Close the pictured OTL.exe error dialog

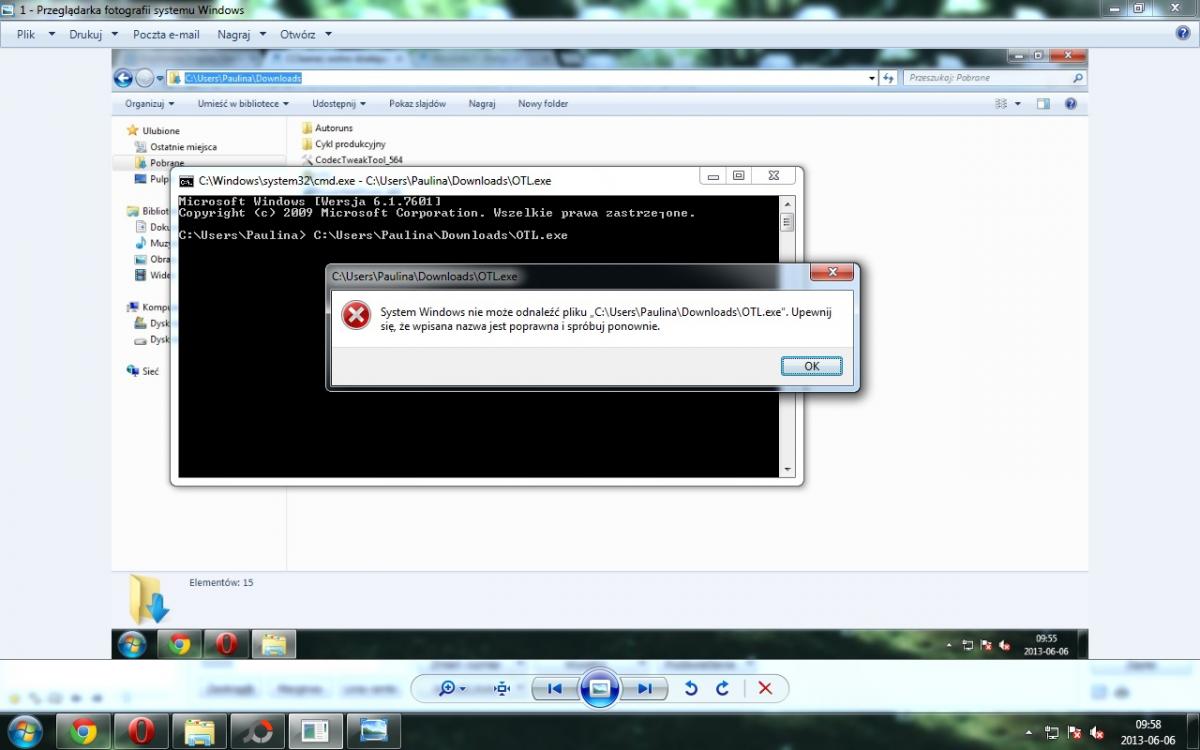(831, 273)
